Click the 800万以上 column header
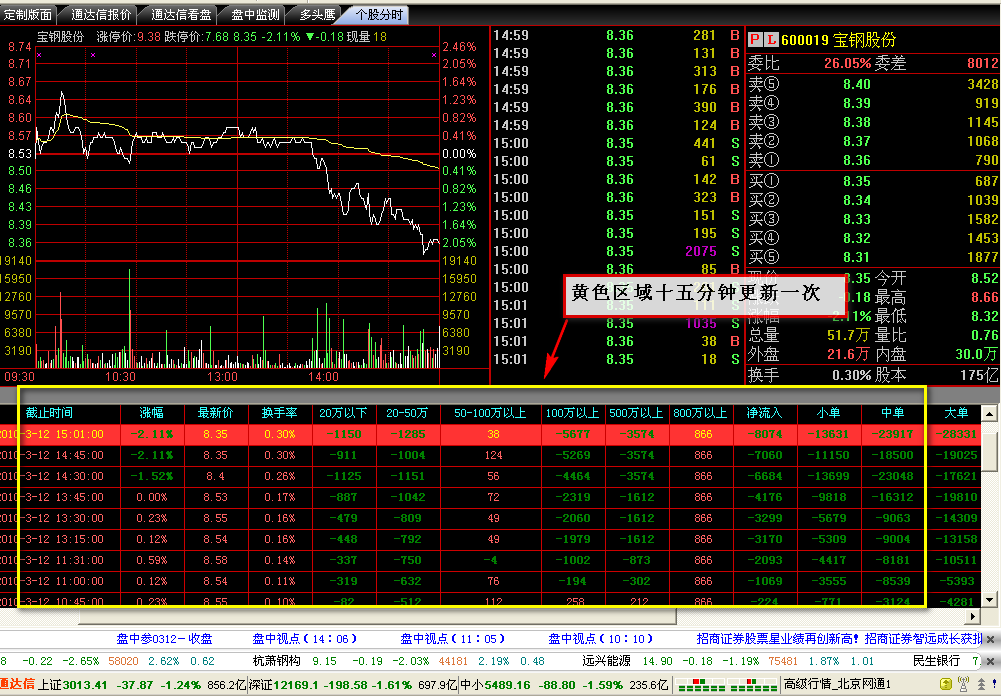This screenshot has width=1001, height=696. pyautogui.click(x=700, y=413)
